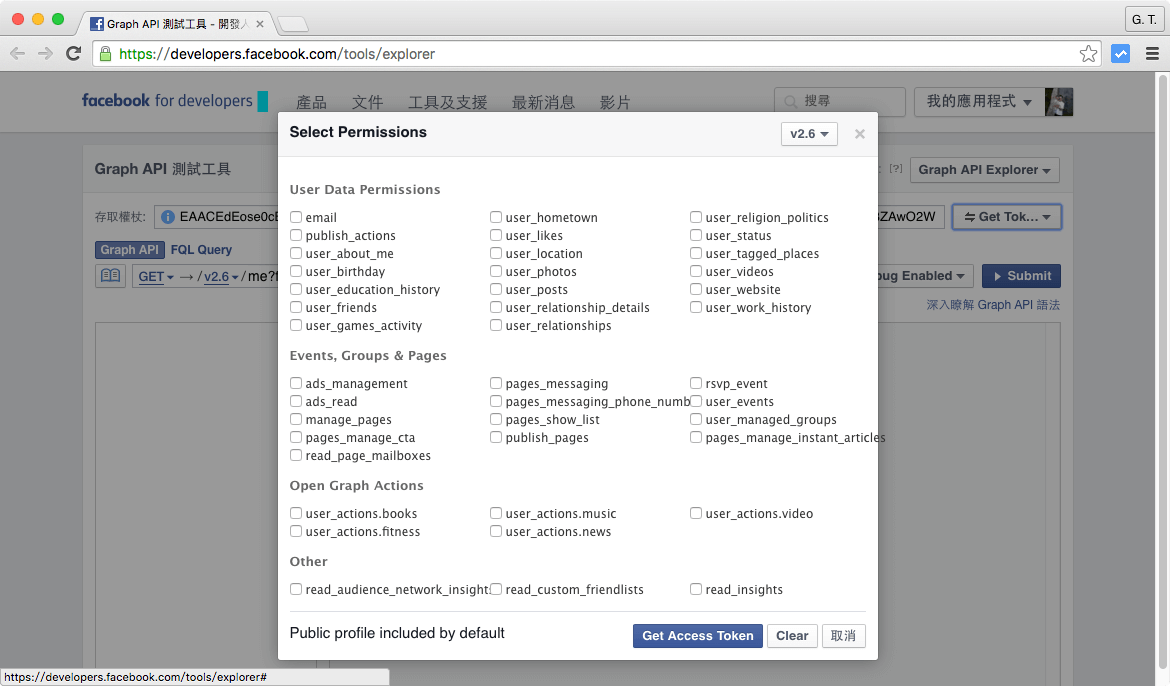
Task: Click the access token info icon
Action: [x=168, y=217]
